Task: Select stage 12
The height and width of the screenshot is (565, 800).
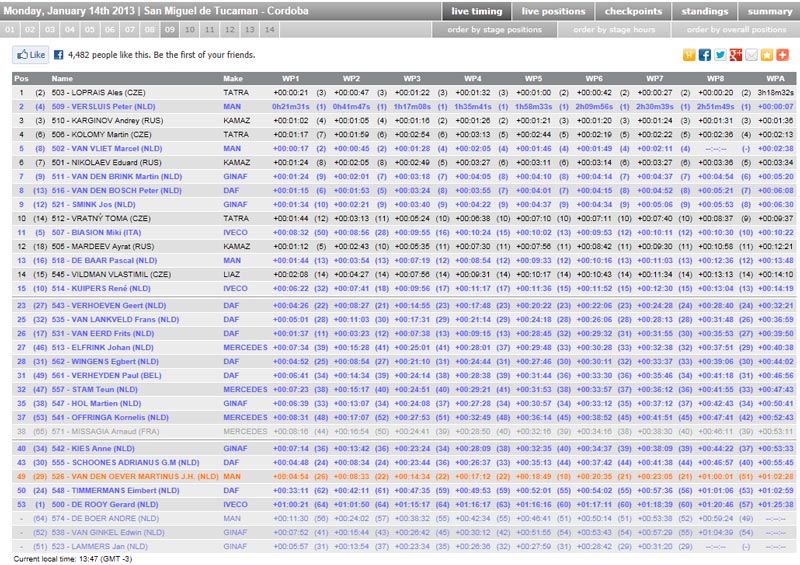Action: [x=230, y=30]
